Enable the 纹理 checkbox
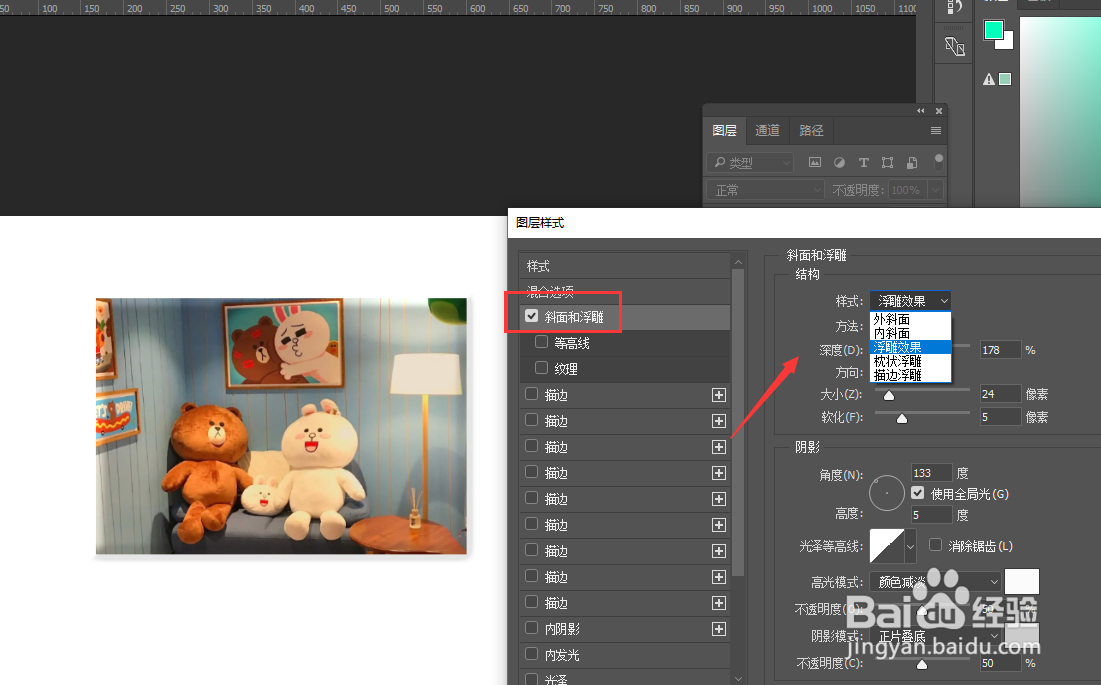Viewport: 1101px width, 685px height. click(541, 368)
